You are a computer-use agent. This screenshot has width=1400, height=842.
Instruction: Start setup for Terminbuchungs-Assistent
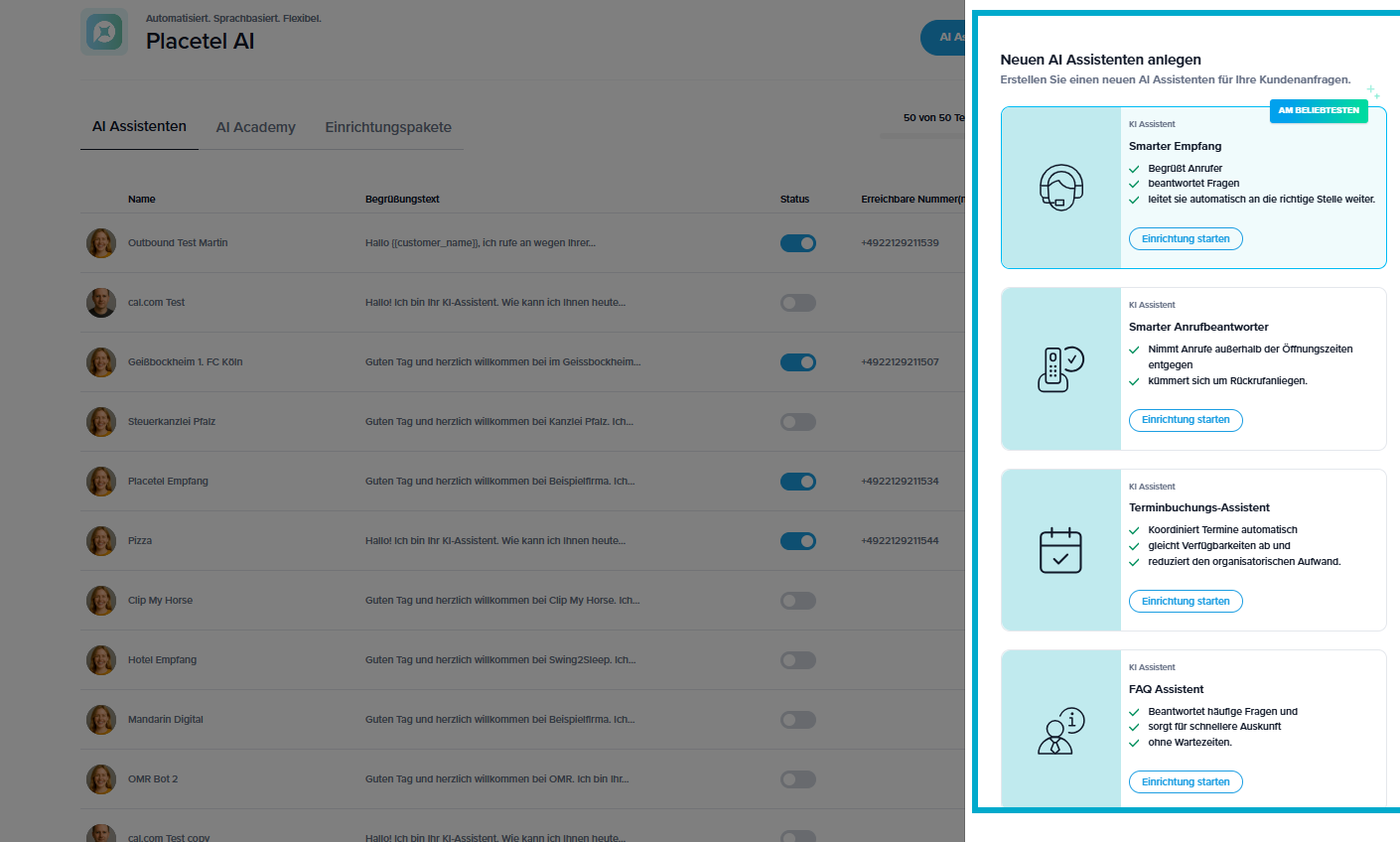point(1186,602)
